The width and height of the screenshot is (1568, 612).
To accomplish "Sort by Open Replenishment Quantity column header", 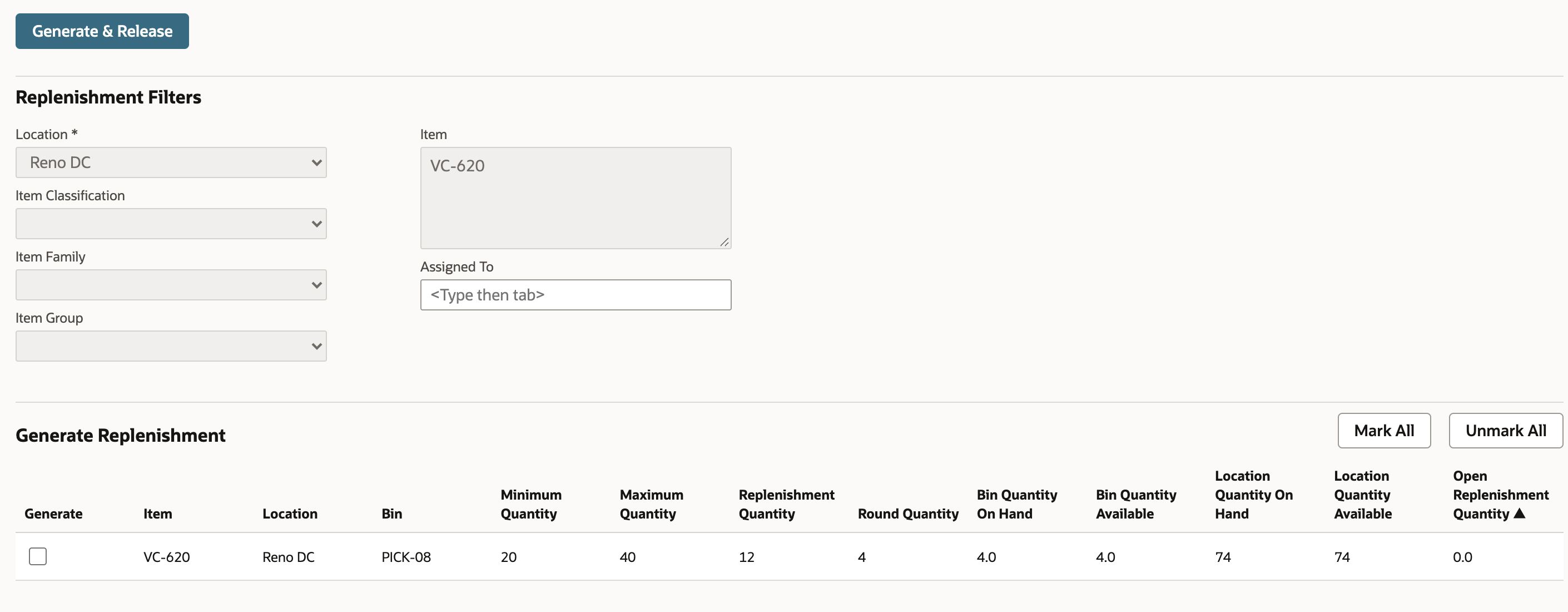I will (x=1500, y=495).
